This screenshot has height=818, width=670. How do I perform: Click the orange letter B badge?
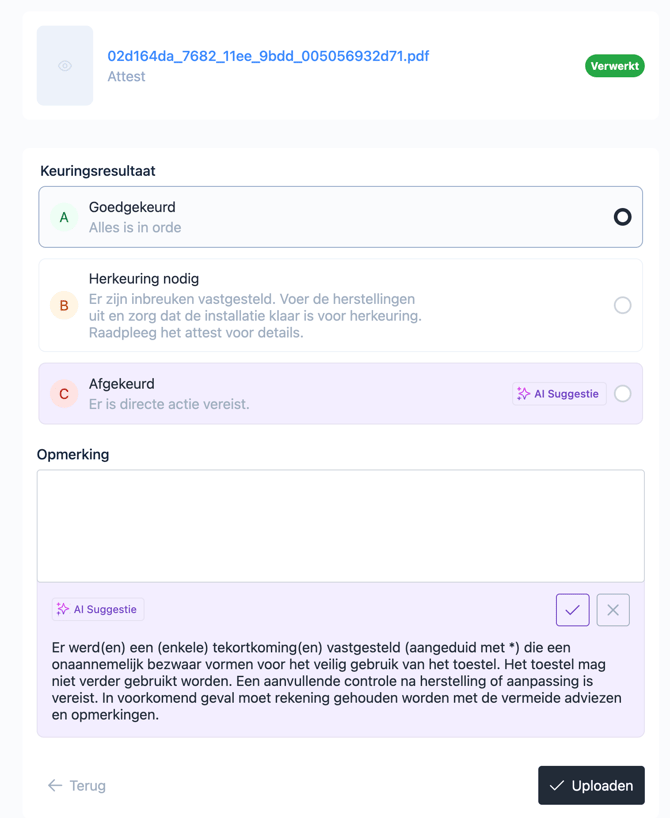[x=64, y=306]
